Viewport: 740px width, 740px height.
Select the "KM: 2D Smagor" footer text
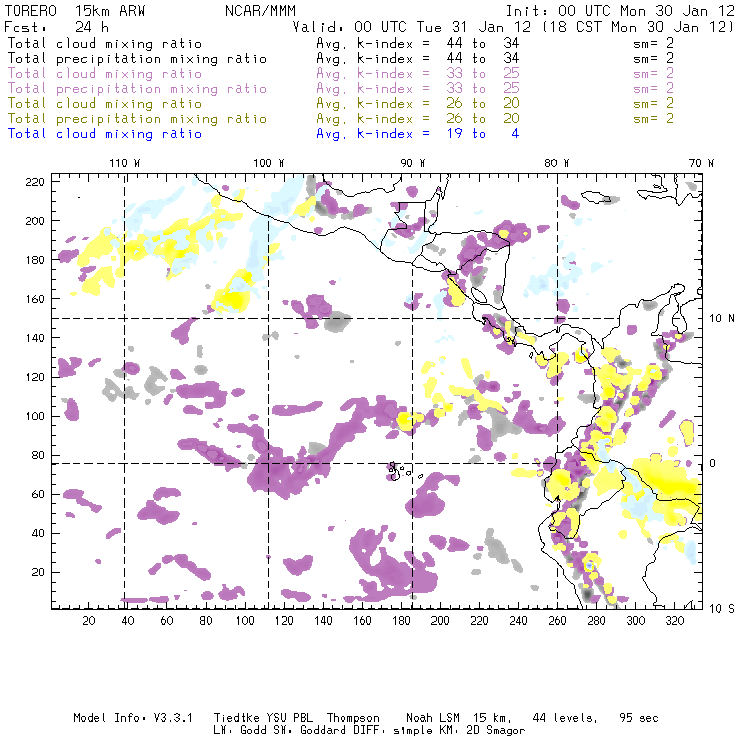point(480,731)
